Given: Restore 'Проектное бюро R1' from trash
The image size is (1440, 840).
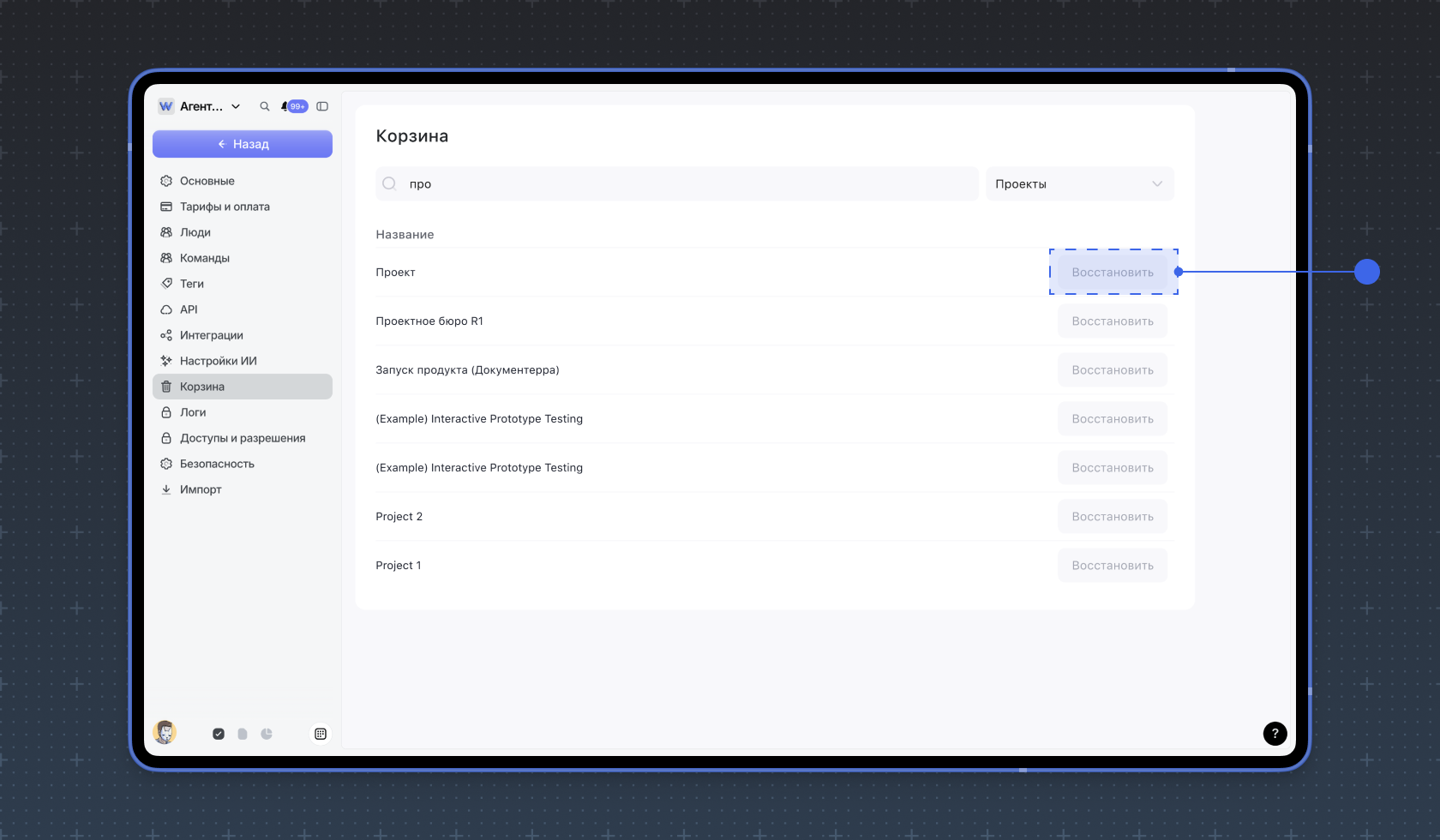Looking at the screenshot, I should (1112, 321).
